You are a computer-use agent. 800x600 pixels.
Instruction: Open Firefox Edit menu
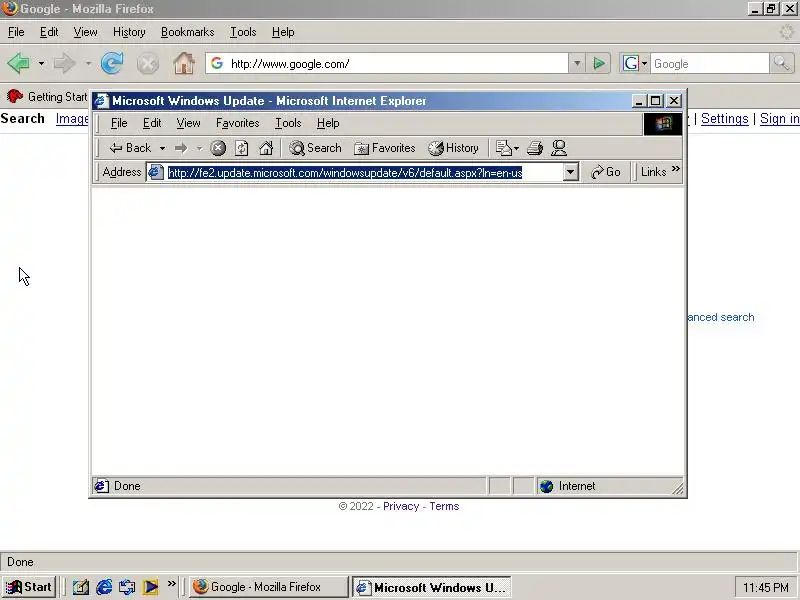pyautogui.click(x=49, y=32)
